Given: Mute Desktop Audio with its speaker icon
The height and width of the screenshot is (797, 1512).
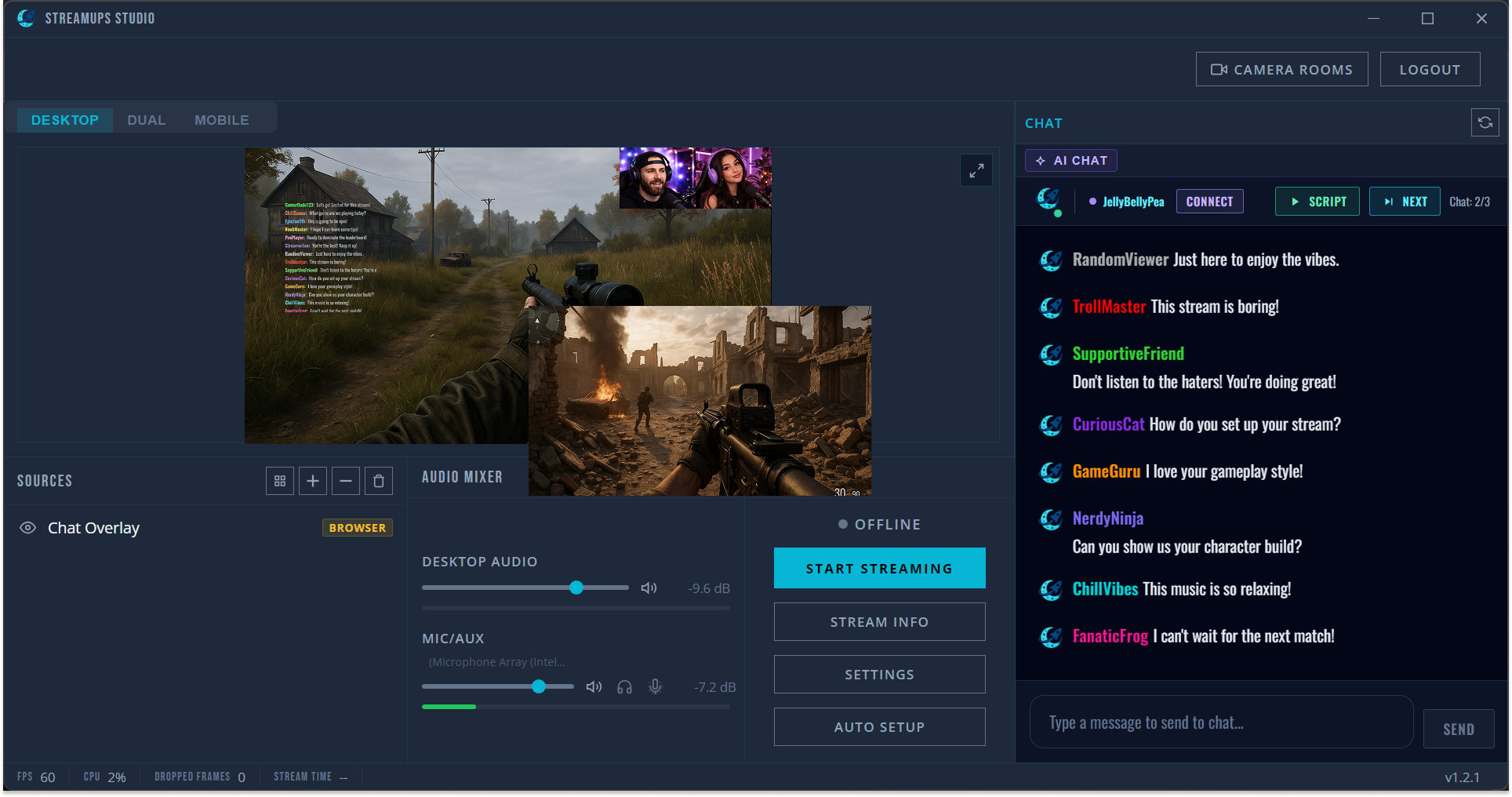Looking at the screenshot, I should 649,587.
